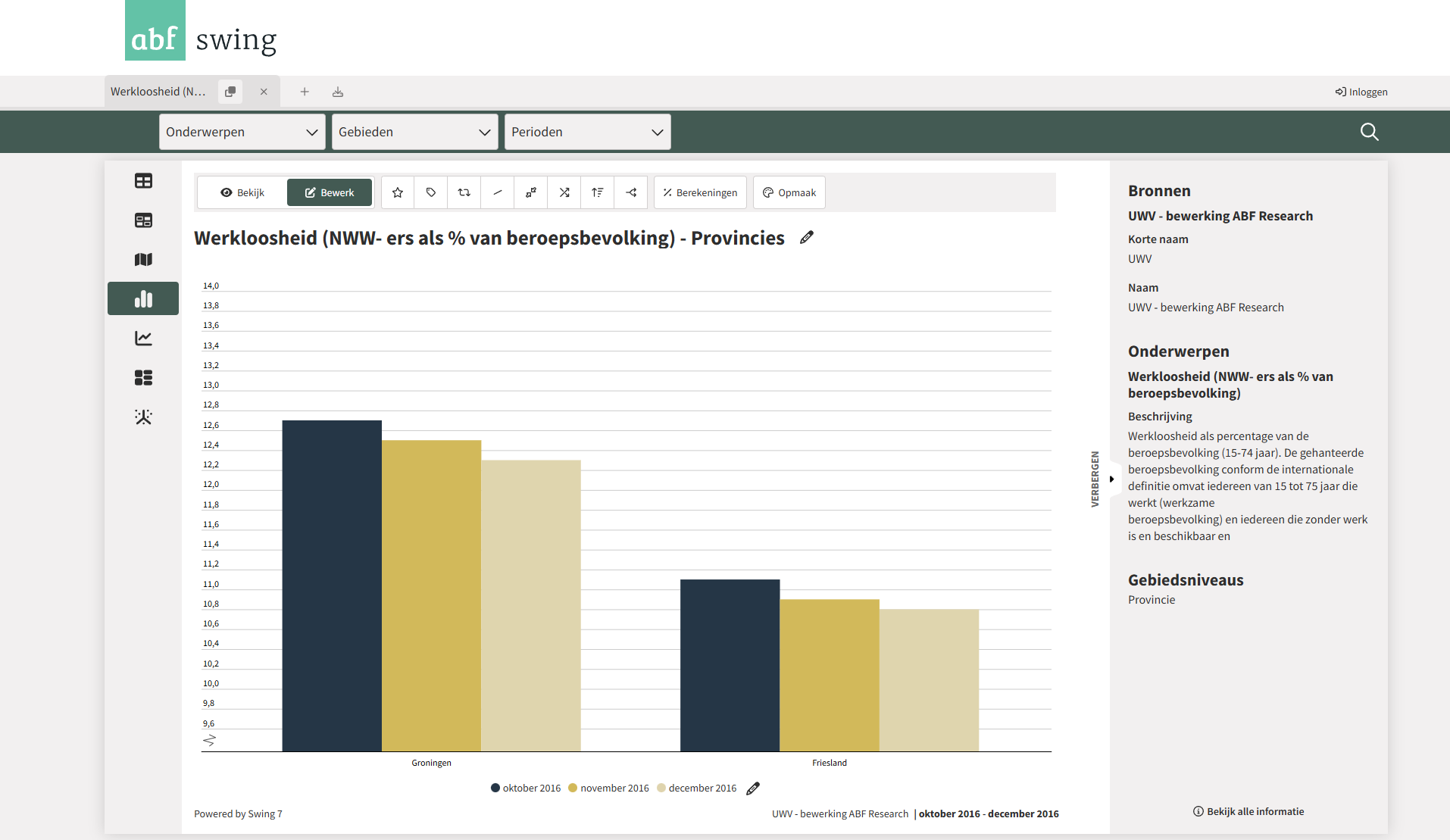Toggle december 2016 legend series
The width and height of the screenshot is (1450, 840).
(x=696, y=788)
